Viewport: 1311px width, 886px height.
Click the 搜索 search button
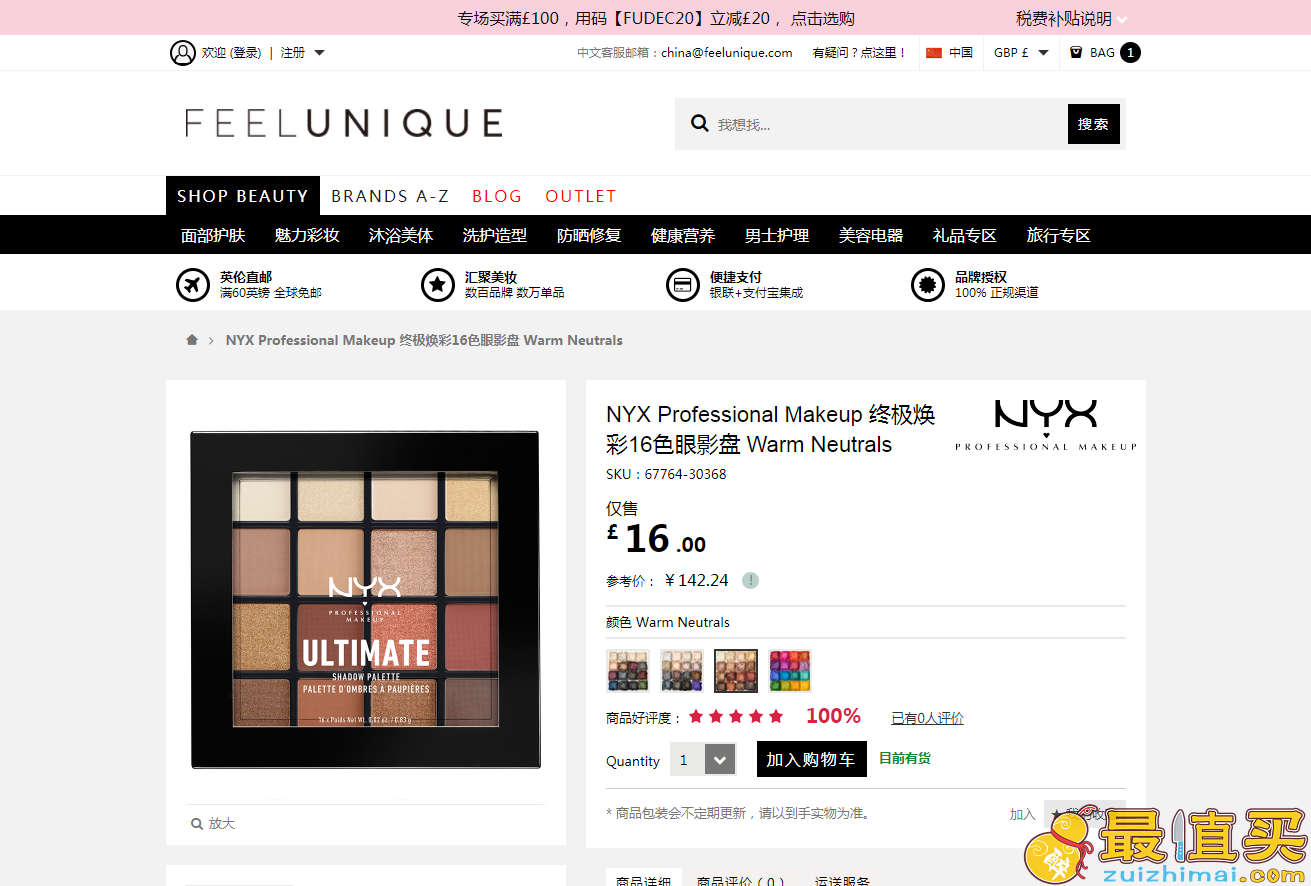tap(1094, 124)
